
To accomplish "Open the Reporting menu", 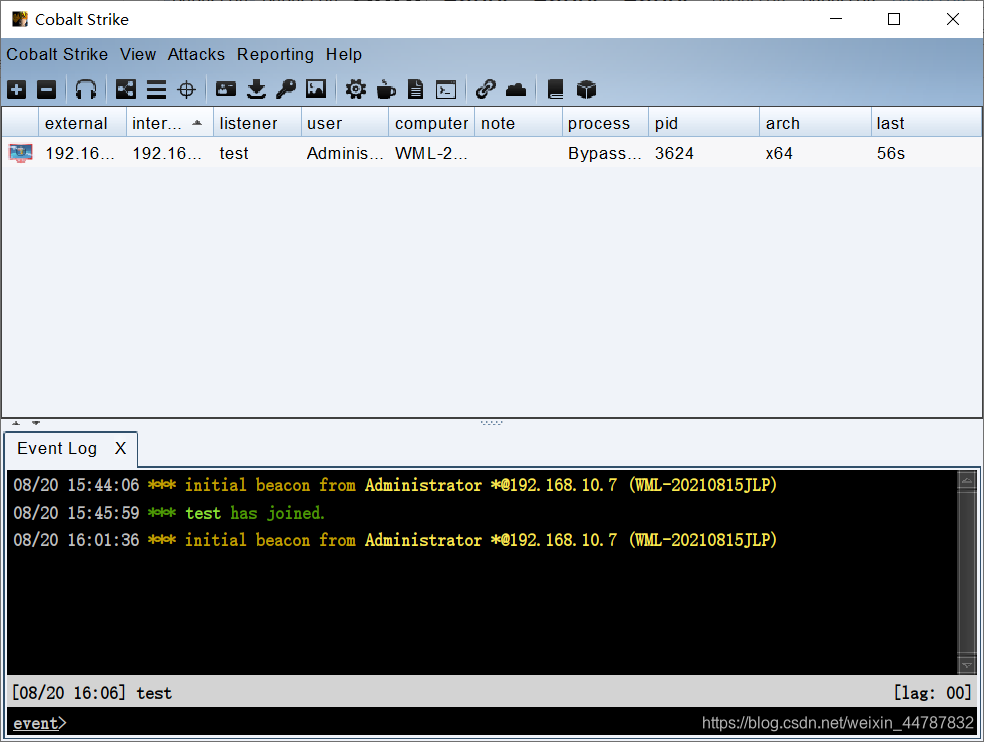I will (x=275, y=55).
